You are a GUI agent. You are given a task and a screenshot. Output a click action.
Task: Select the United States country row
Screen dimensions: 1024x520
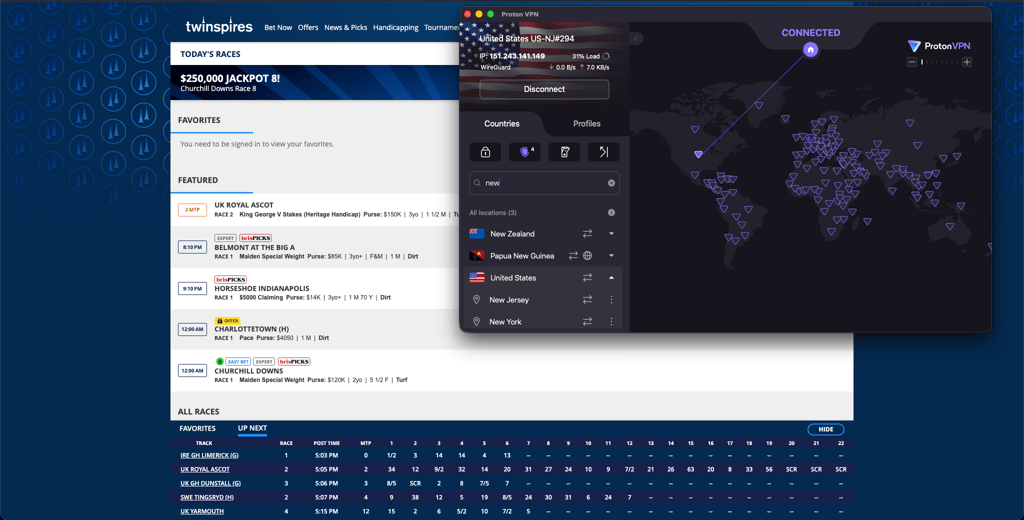click(x=543, y=278)
